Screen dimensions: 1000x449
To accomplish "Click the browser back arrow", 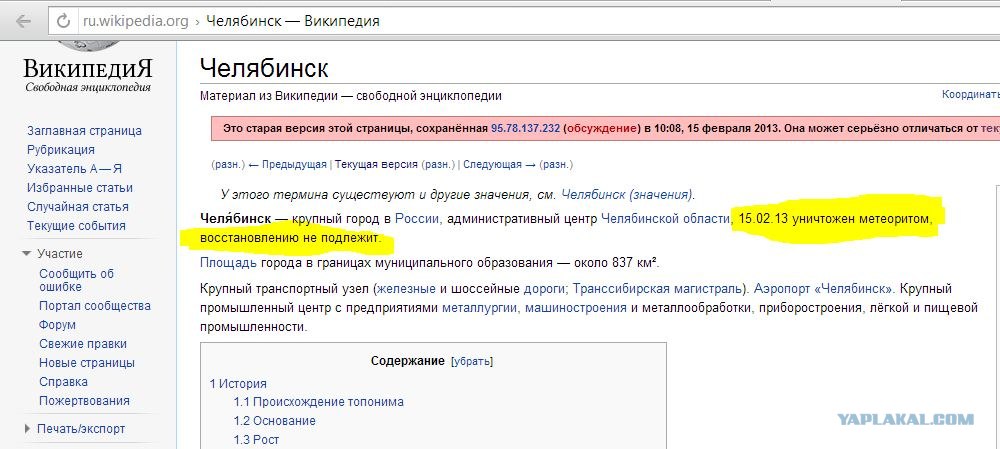I will 24,21.
